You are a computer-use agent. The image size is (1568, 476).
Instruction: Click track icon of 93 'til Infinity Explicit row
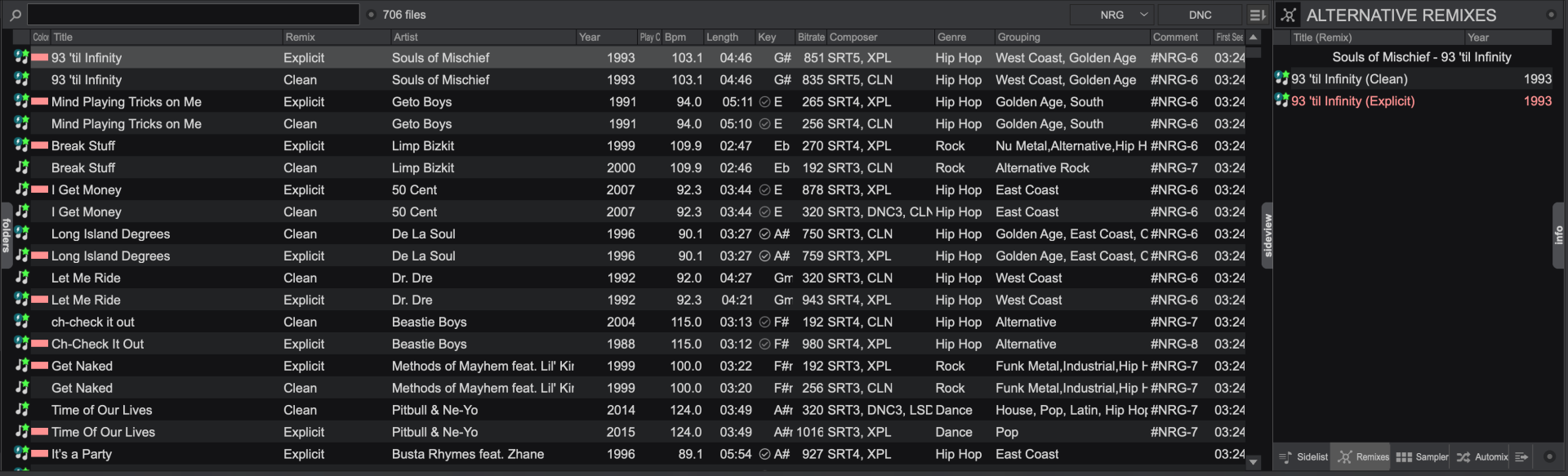(x=22, y=57)
